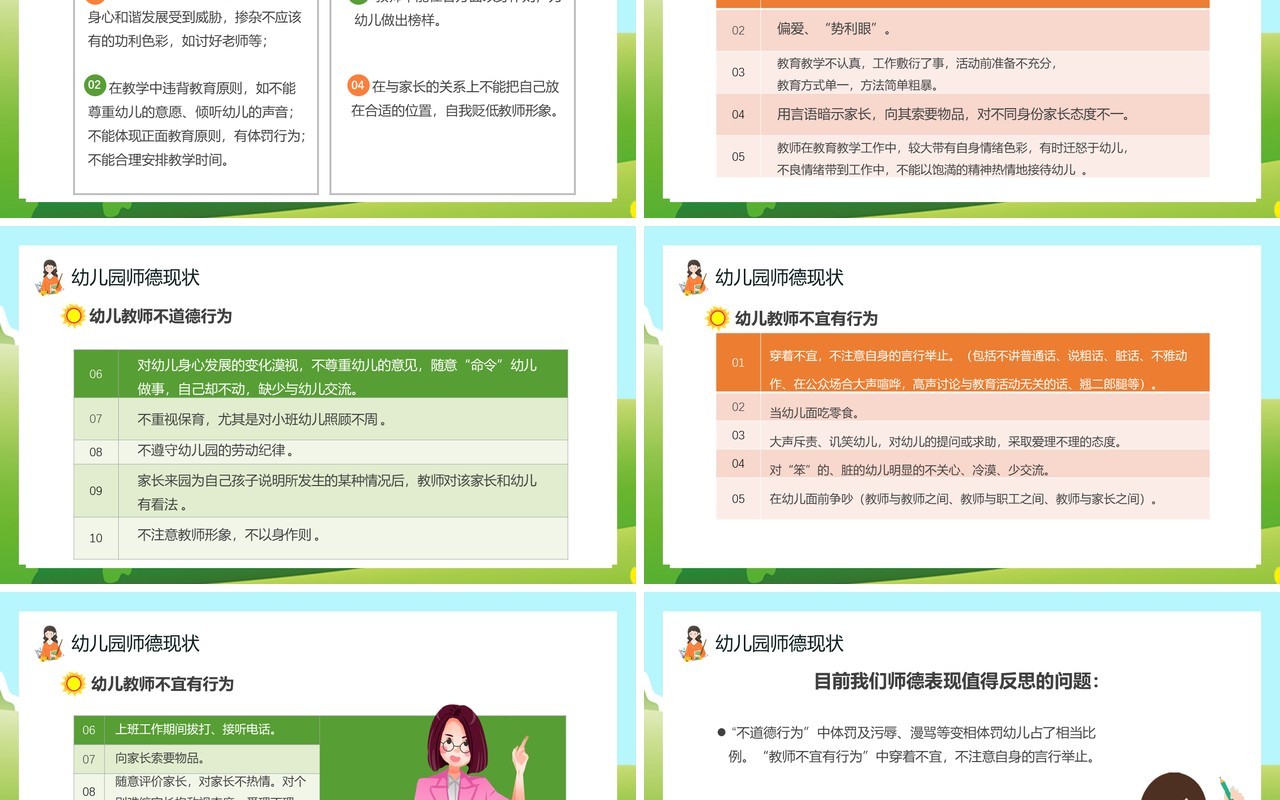Click the teacher avatar icon on the 值得反思的问题 slide
The height and width of the screenshot is (800, 1280).
[x=693, y=644]
